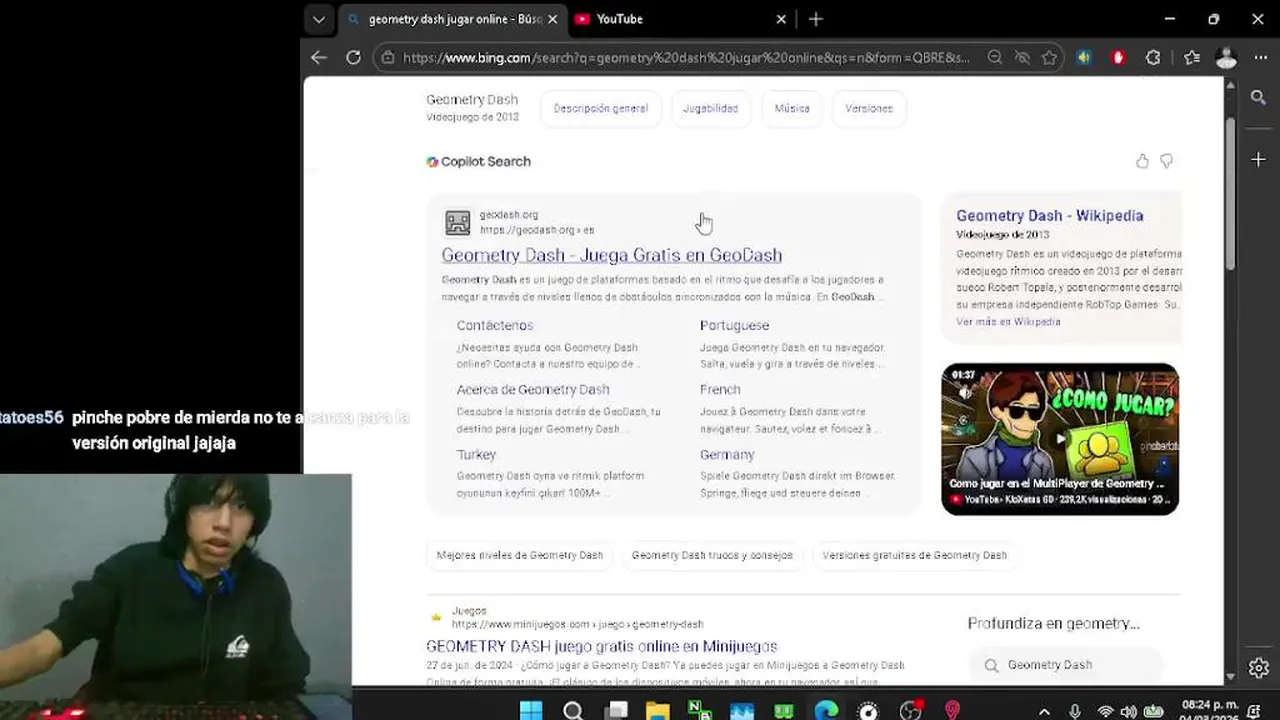Open the Acerca de Geometry Dash sublink

pos(533,389)
